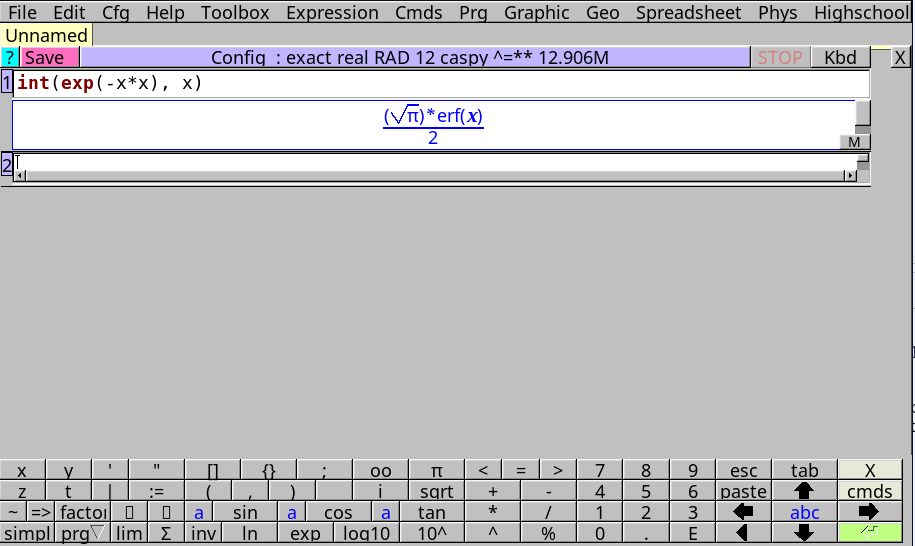Click the + plus key

pyautogui.click(x=493, y=491)
